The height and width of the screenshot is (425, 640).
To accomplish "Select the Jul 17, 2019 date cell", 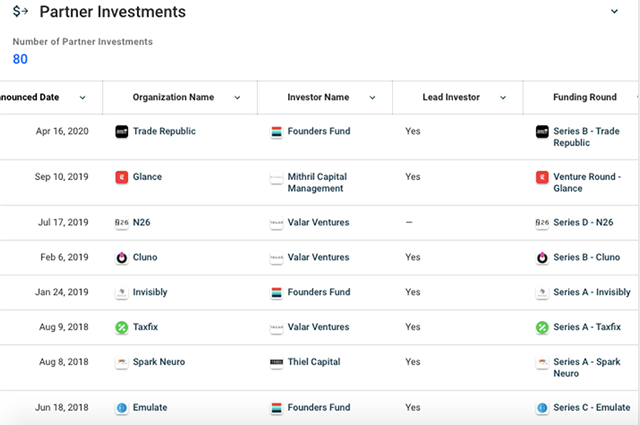I will pyautogui.click(x=63, y=222).
